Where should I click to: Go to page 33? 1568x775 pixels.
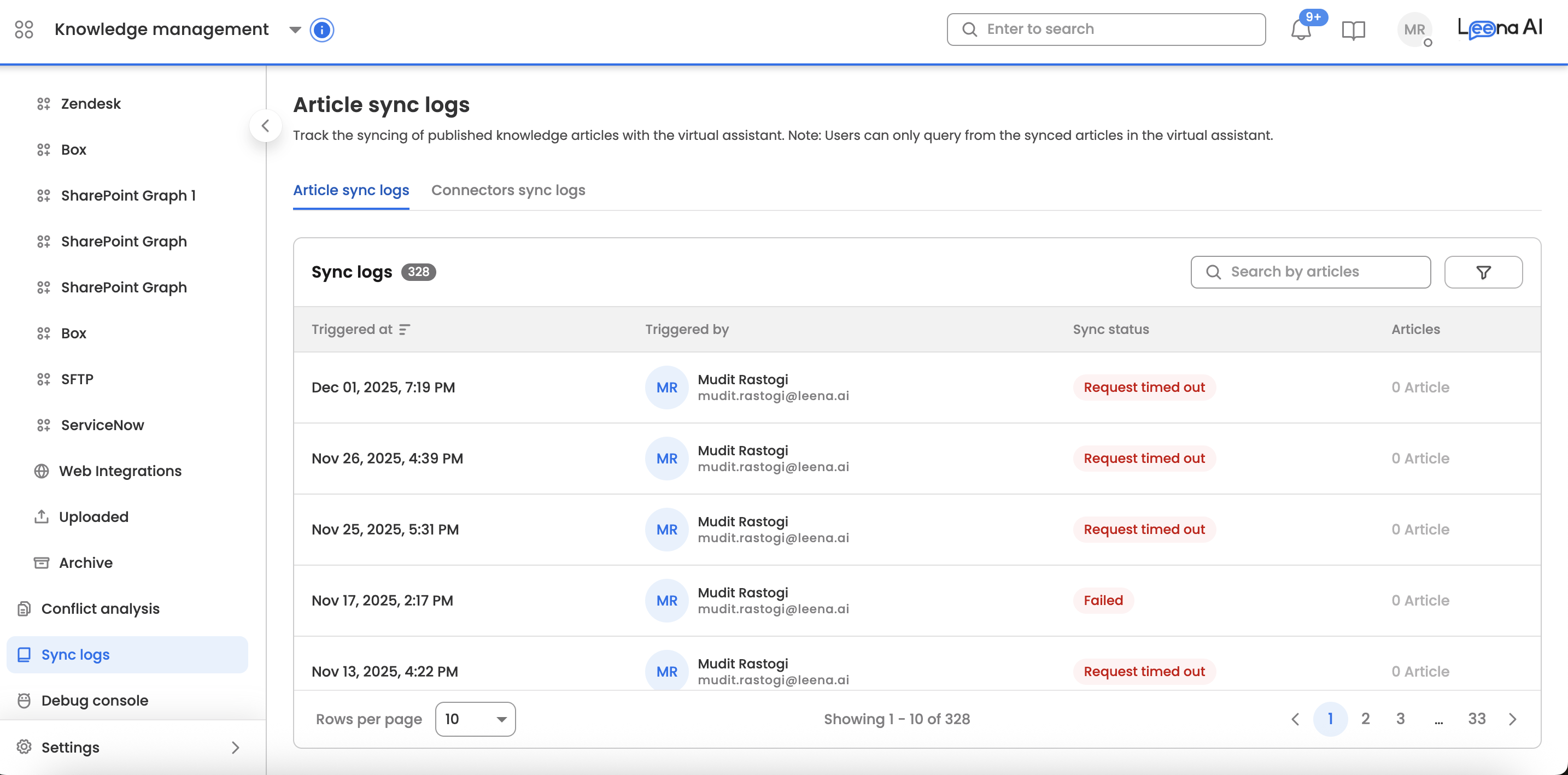(1476, 719)
